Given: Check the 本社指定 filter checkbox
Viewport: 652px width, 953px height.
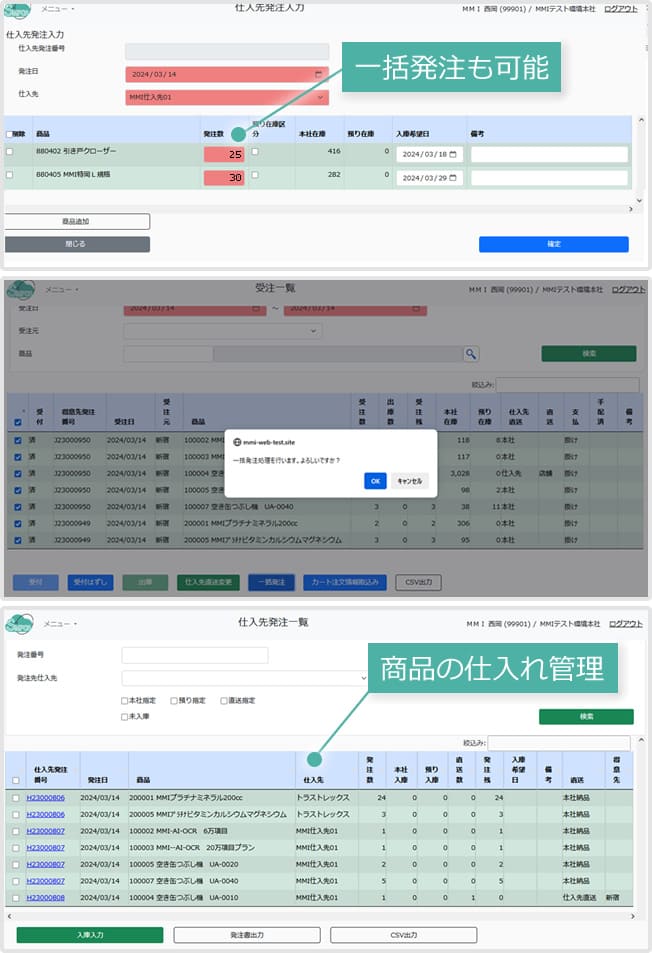Looking at the screenshot, I should (x=125, y=701).
